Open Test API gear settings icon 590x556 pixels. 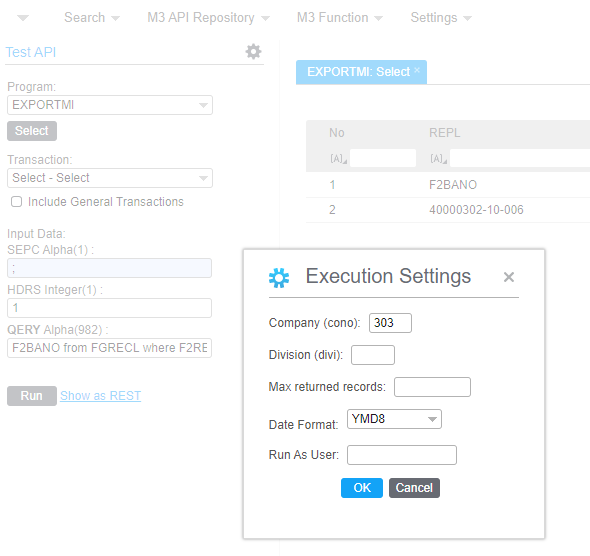[x=253, y=52]
